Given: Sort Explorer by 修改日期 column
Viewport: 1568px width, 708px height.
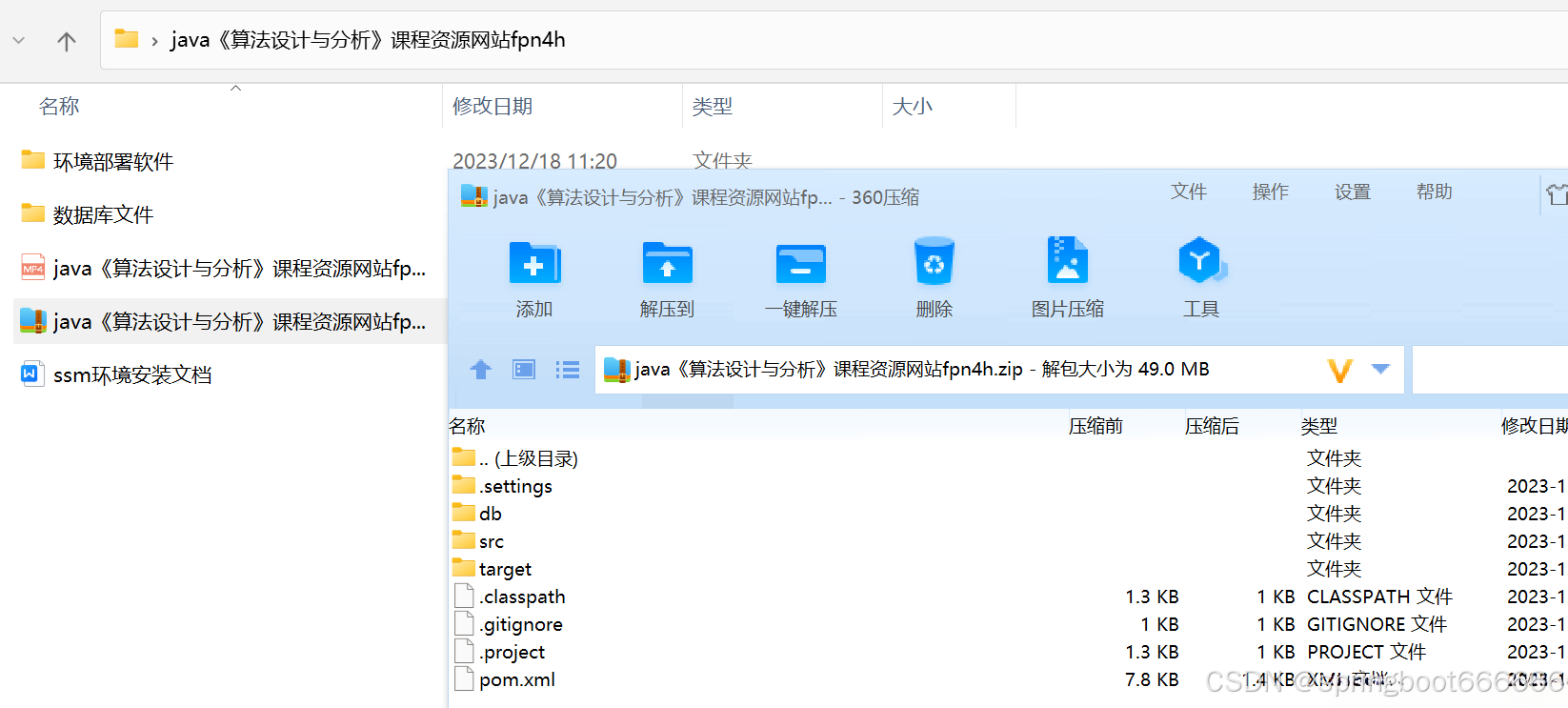Looking at the screenshot, I should coord(493,107).
